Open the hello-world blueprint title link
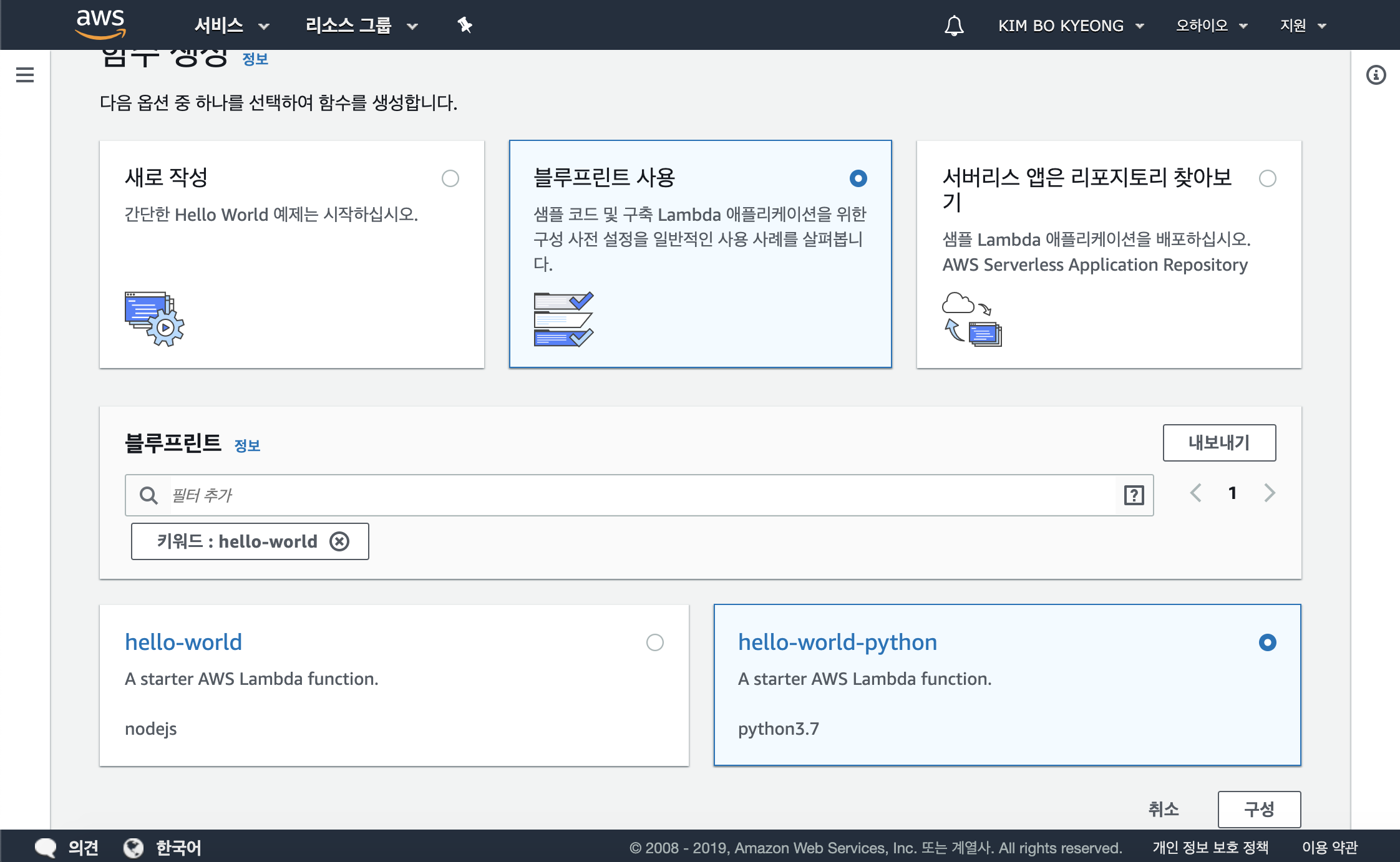Image resolution: width=1400 pixels, height=862 pixels. pyautogui.click(x=183, y=642)
